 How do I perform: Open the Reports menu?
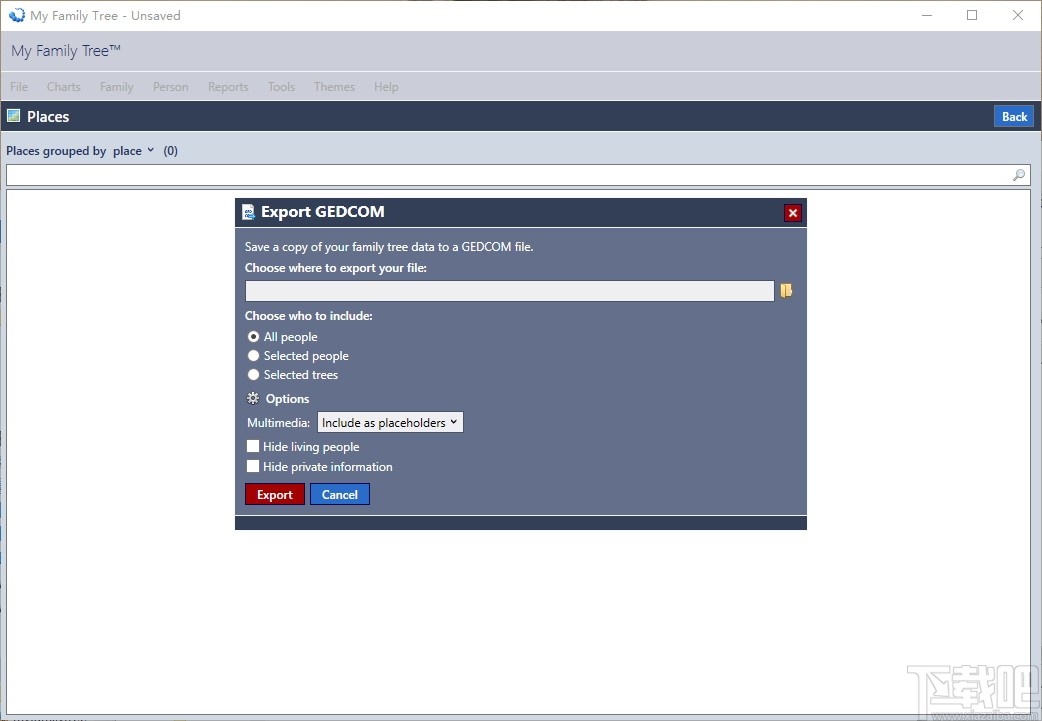pyautogui.click(x=228, y=87)
